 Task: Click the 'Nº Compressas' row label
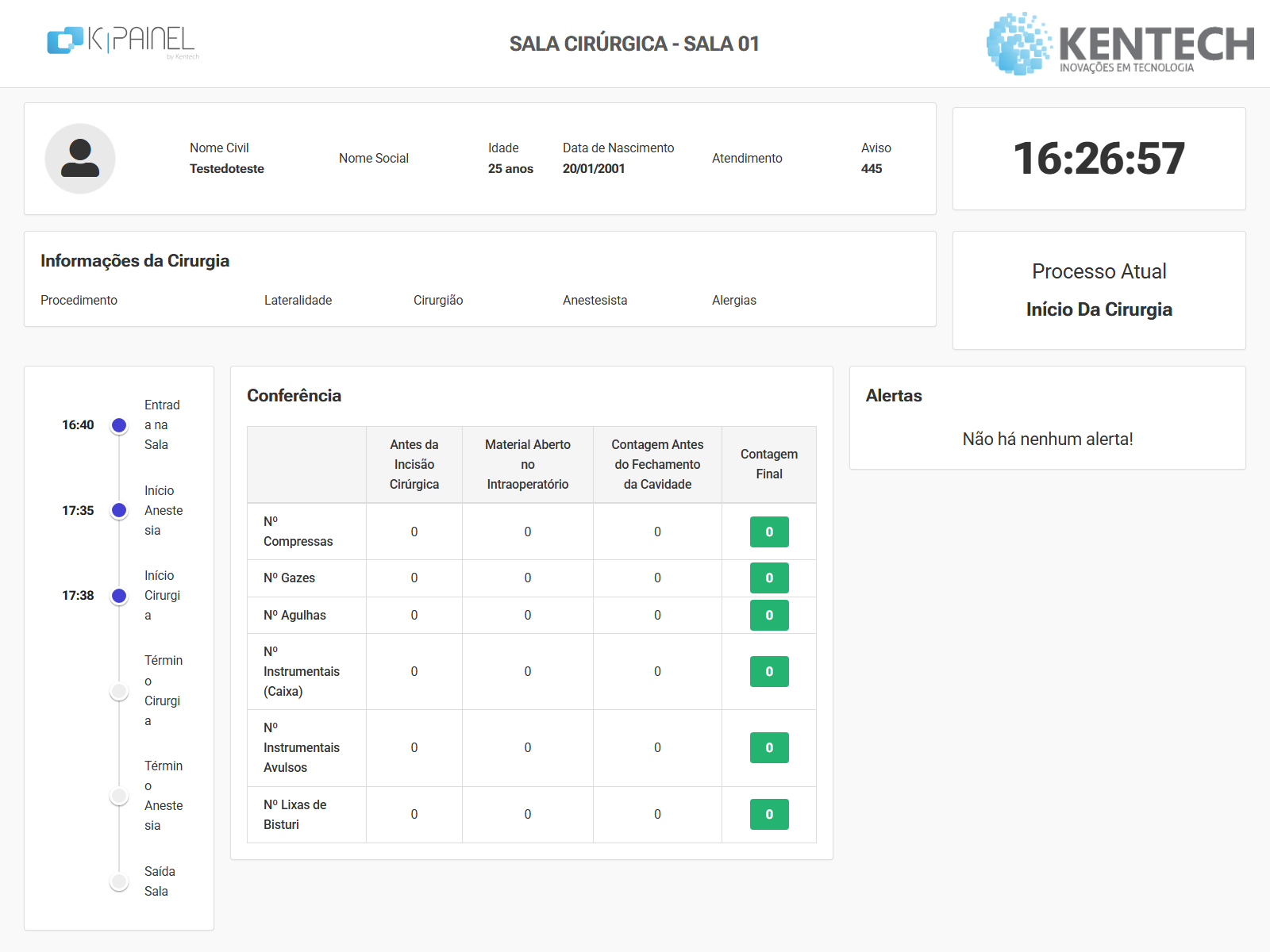click(298, 532)
